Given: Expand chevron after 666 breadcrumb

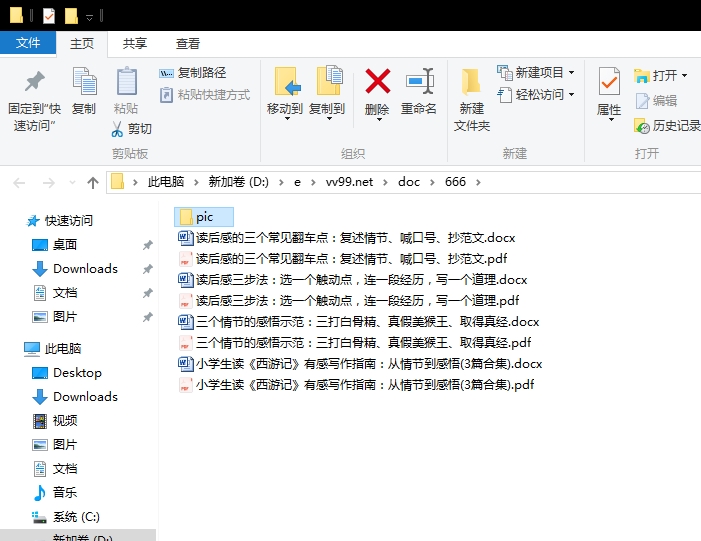Looking at the screenshot, I should coord(478,182).
